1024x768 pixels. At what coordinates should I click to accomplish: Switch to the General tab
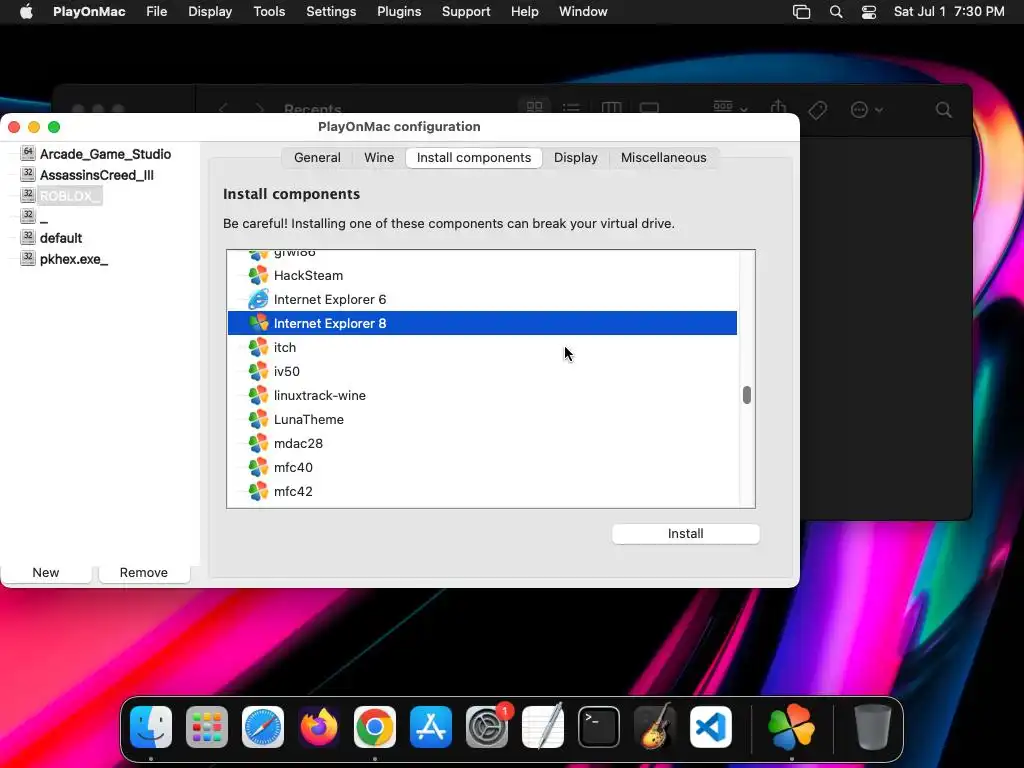[x=317, y=157]
